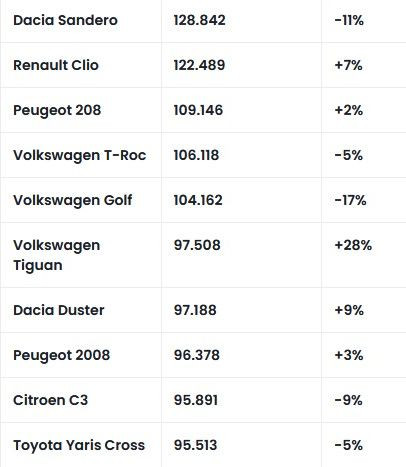
Task: Click the Renault Clio model name
Action: [56, 65]
